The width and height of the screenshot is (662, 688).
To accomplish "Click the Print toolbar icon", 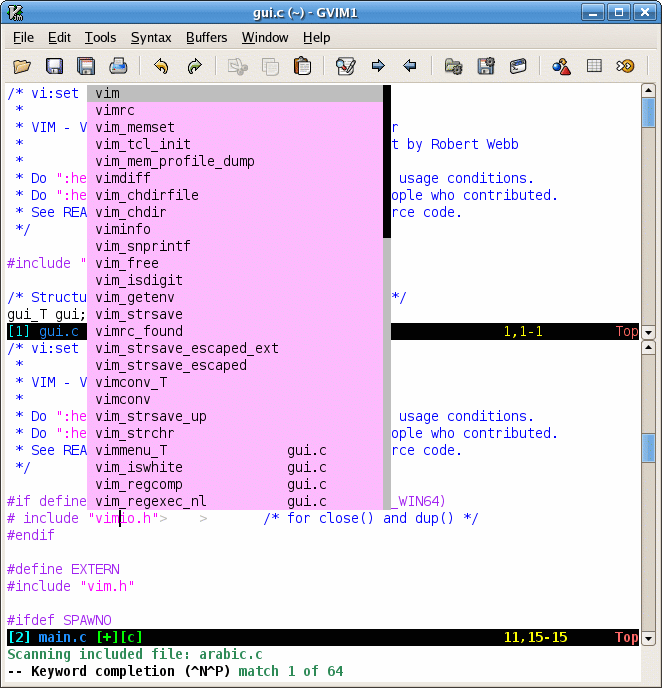I will pyautogui.click(x=118, y=67).
